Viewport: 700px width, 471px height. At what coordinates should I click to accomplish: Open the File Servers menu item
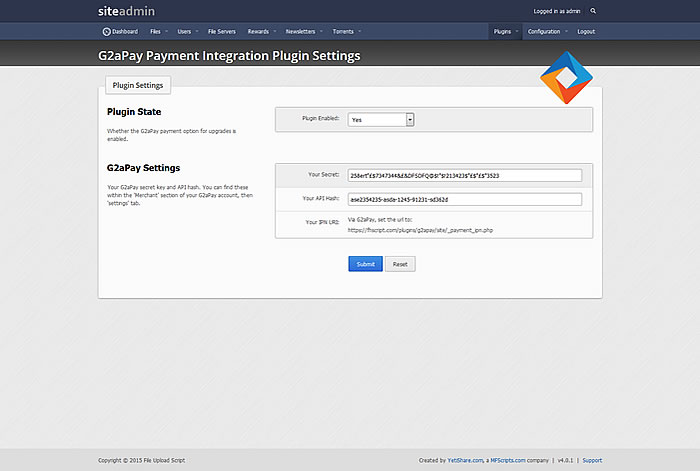(x=221, y=32)
